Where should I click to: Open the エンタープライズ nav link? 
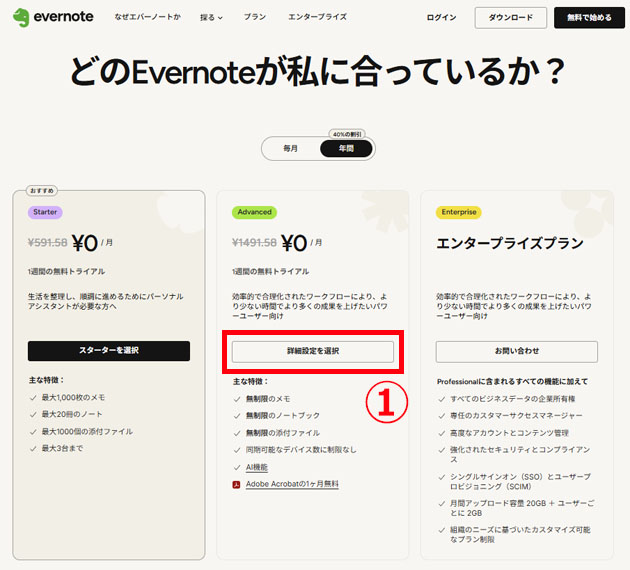tap(317, 17)
